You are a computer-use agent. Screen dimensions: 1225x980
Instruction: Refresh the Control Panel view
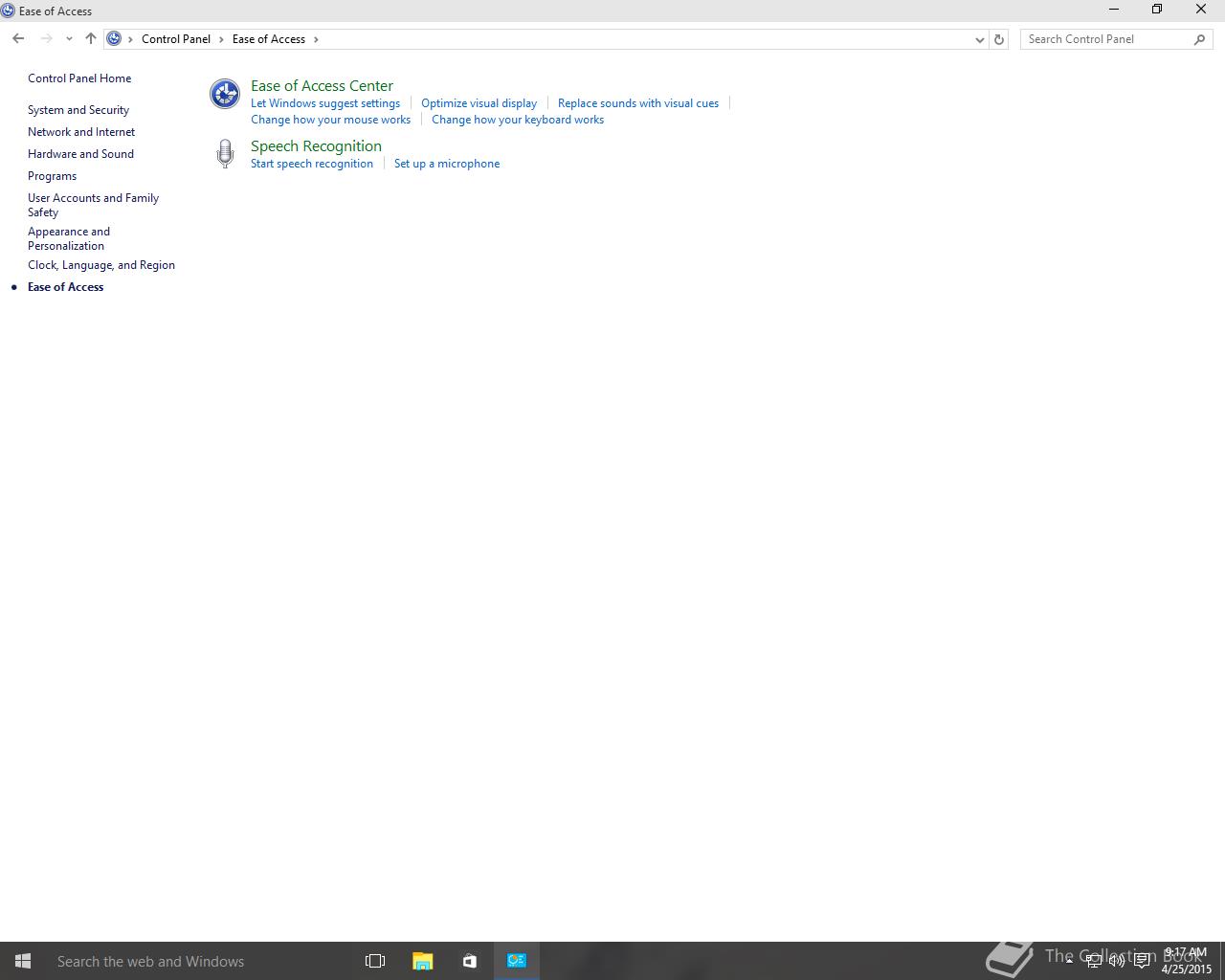click(x=999, y=39)
